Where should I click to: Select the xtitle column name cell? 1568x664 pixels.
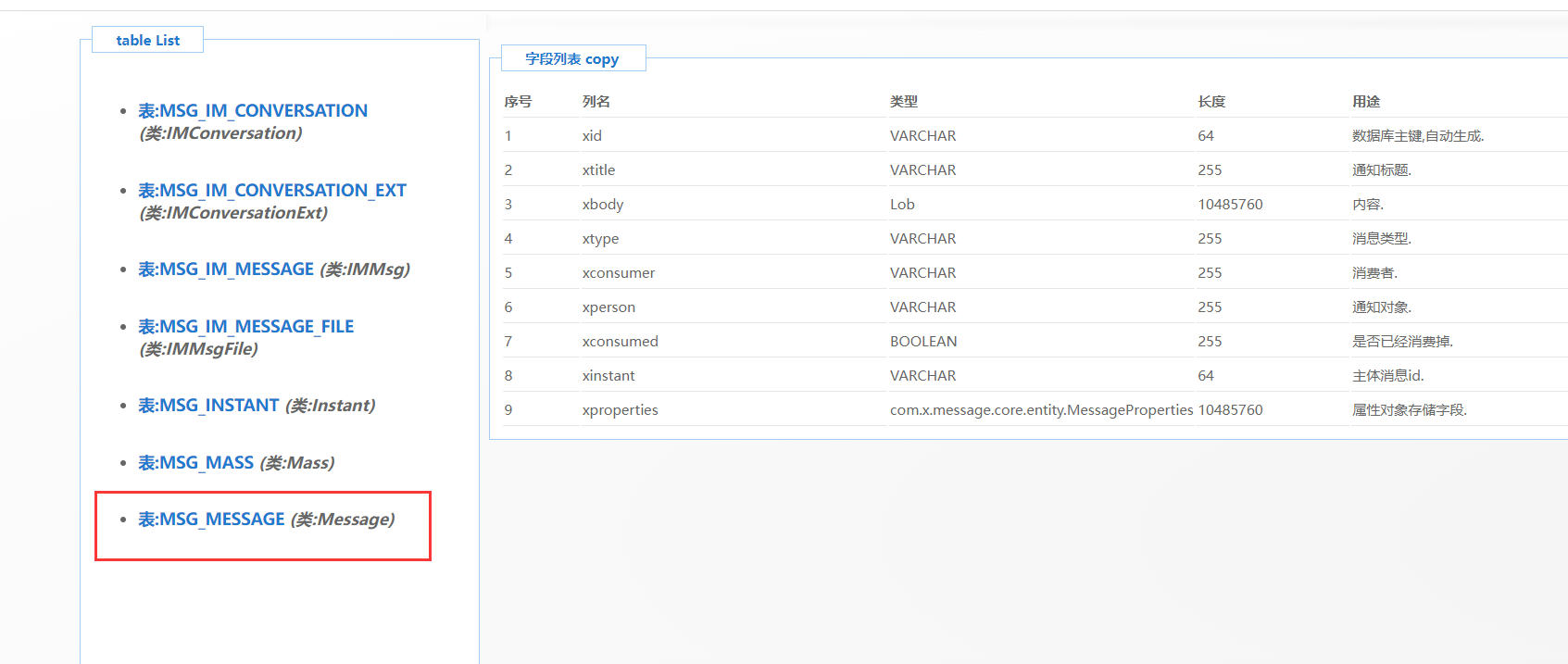click(x=598, y=170)
